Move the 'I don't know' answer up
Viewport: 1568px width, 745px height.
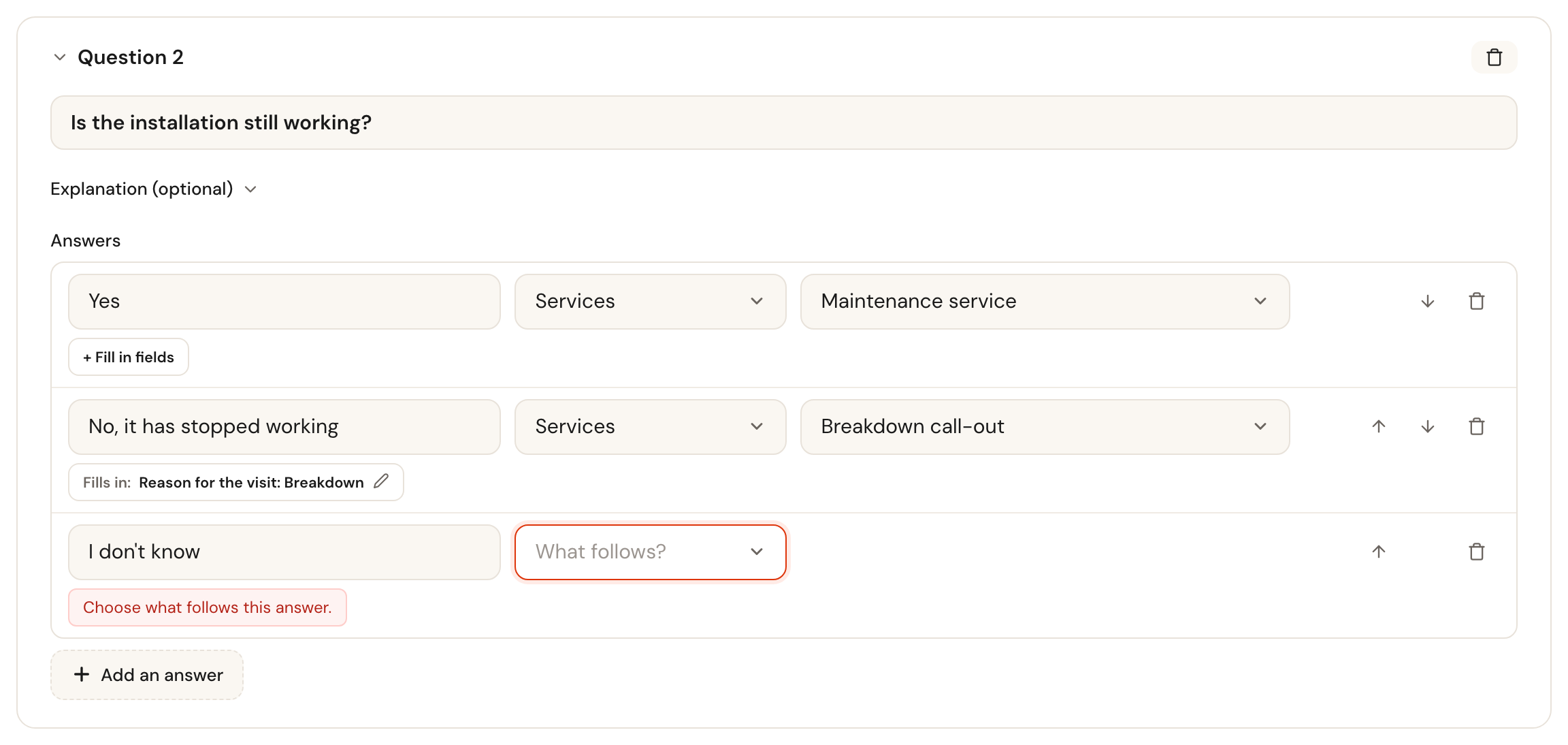[x=1379, y=552]
